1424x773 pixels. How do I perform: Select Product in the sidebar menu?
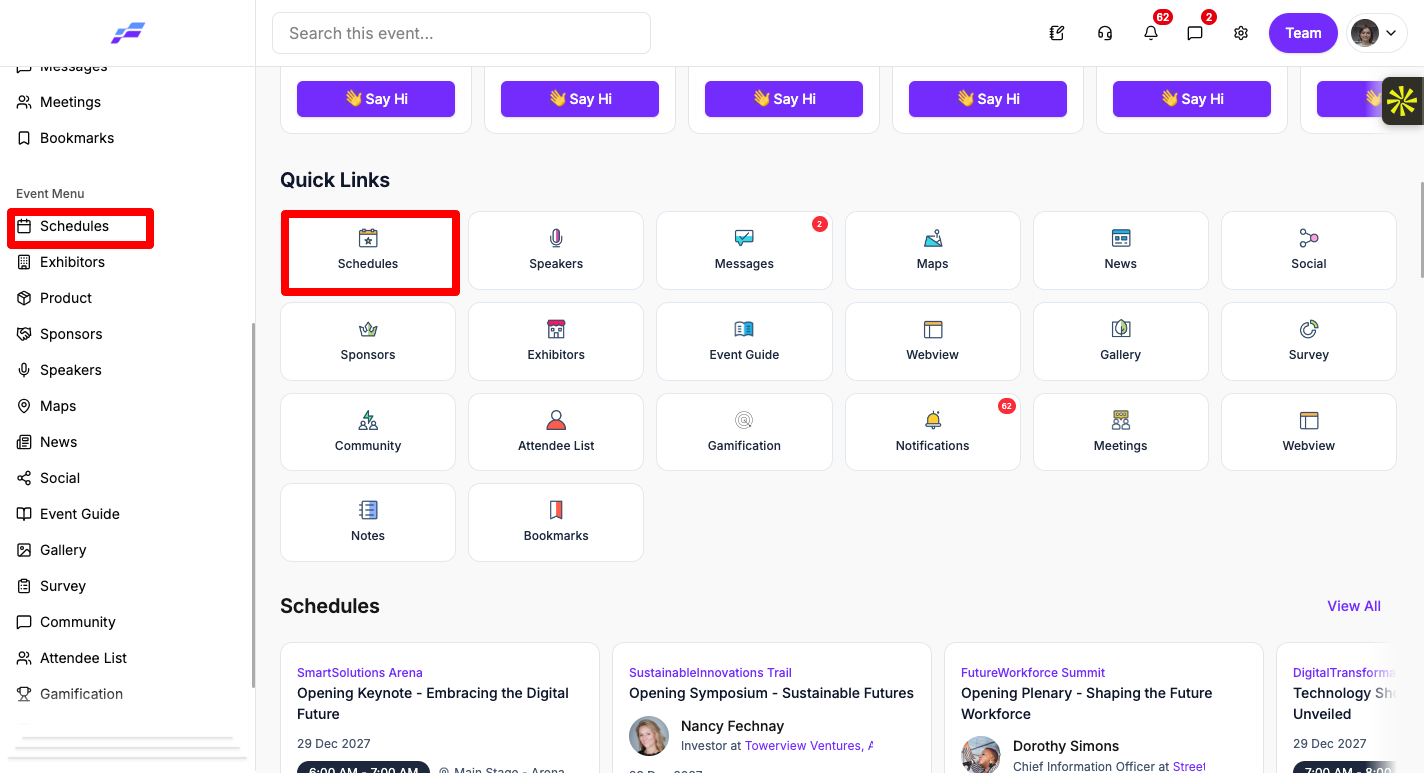(66, 298)
